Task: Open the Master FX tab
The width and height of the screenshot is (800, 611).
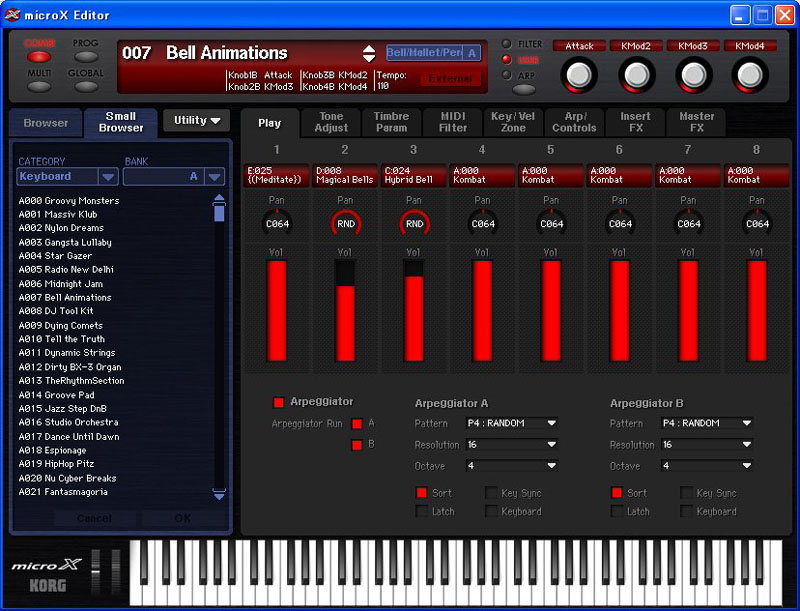Action: 696,122
